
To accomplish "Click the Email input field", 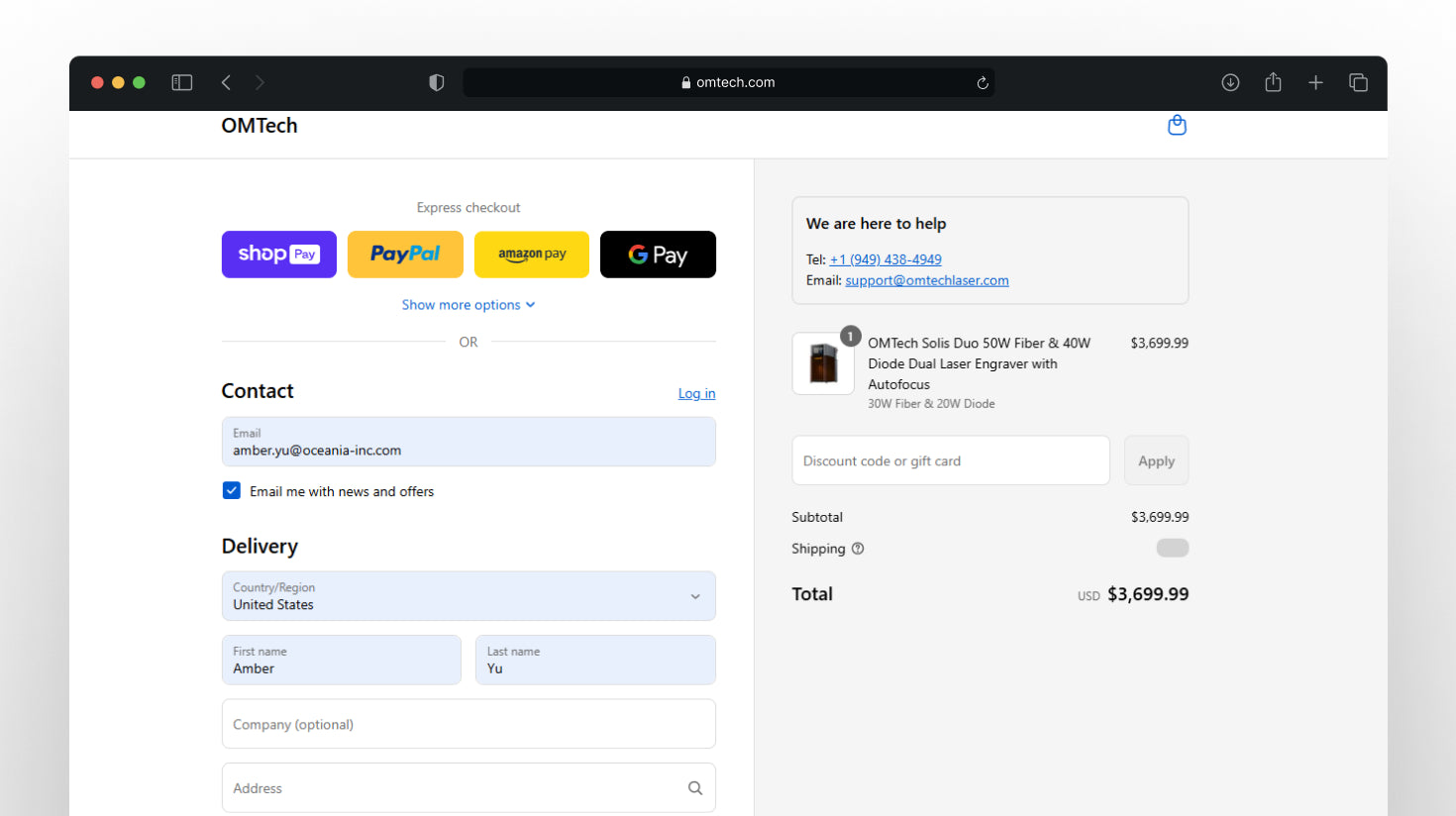I will [468, 442].
